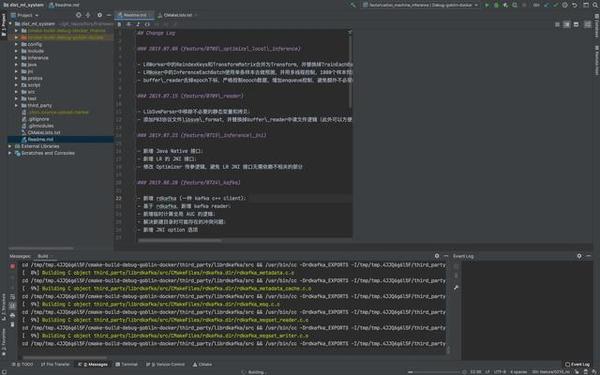Click the Project vertical tab on left edge
The height and width of the screenshot is (375, 600).
(3, 24)
